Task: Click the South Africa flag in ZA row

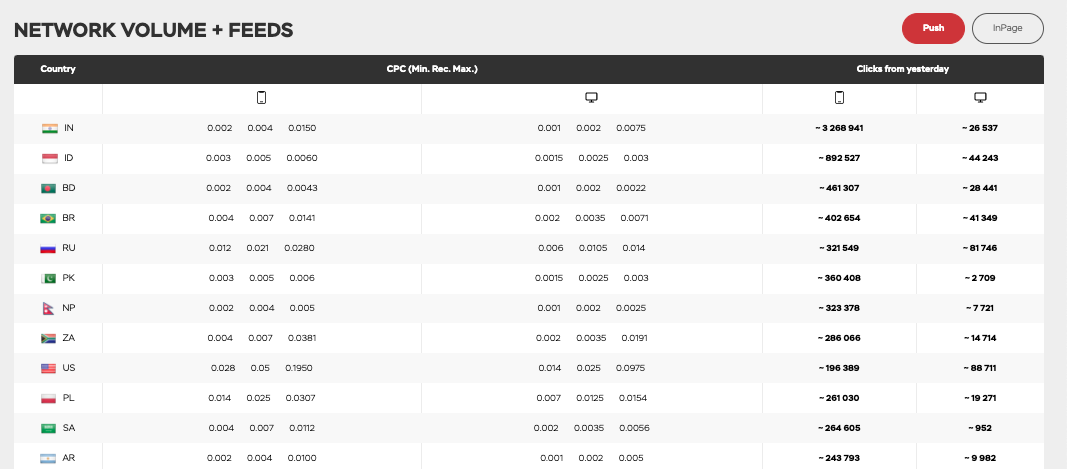Action: coord(48,338)
